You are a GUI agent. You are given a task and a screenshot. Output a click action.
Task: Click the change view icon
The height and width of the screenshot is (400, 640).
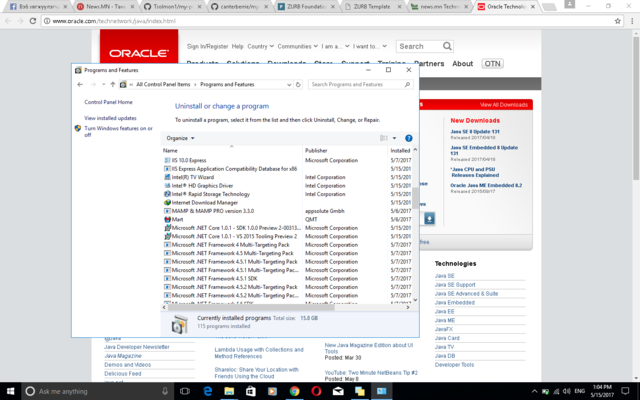[x=384, y=138]
